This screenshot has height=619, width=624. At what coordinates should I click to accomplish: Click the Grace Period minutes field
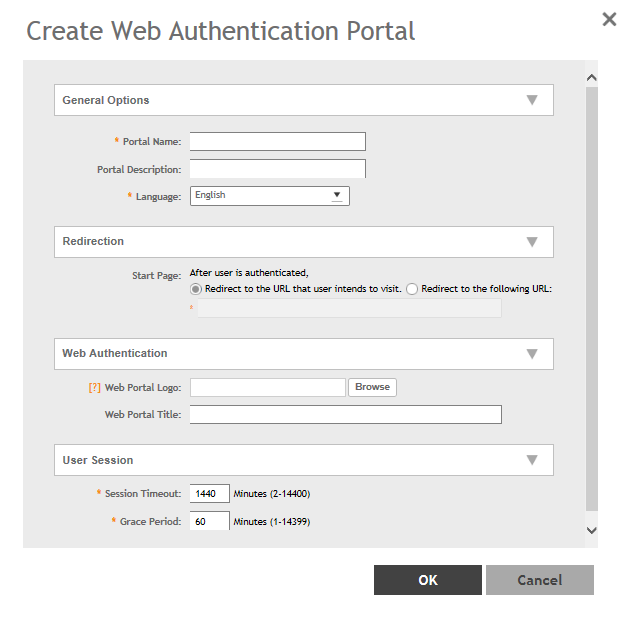(x=209, y=521)
